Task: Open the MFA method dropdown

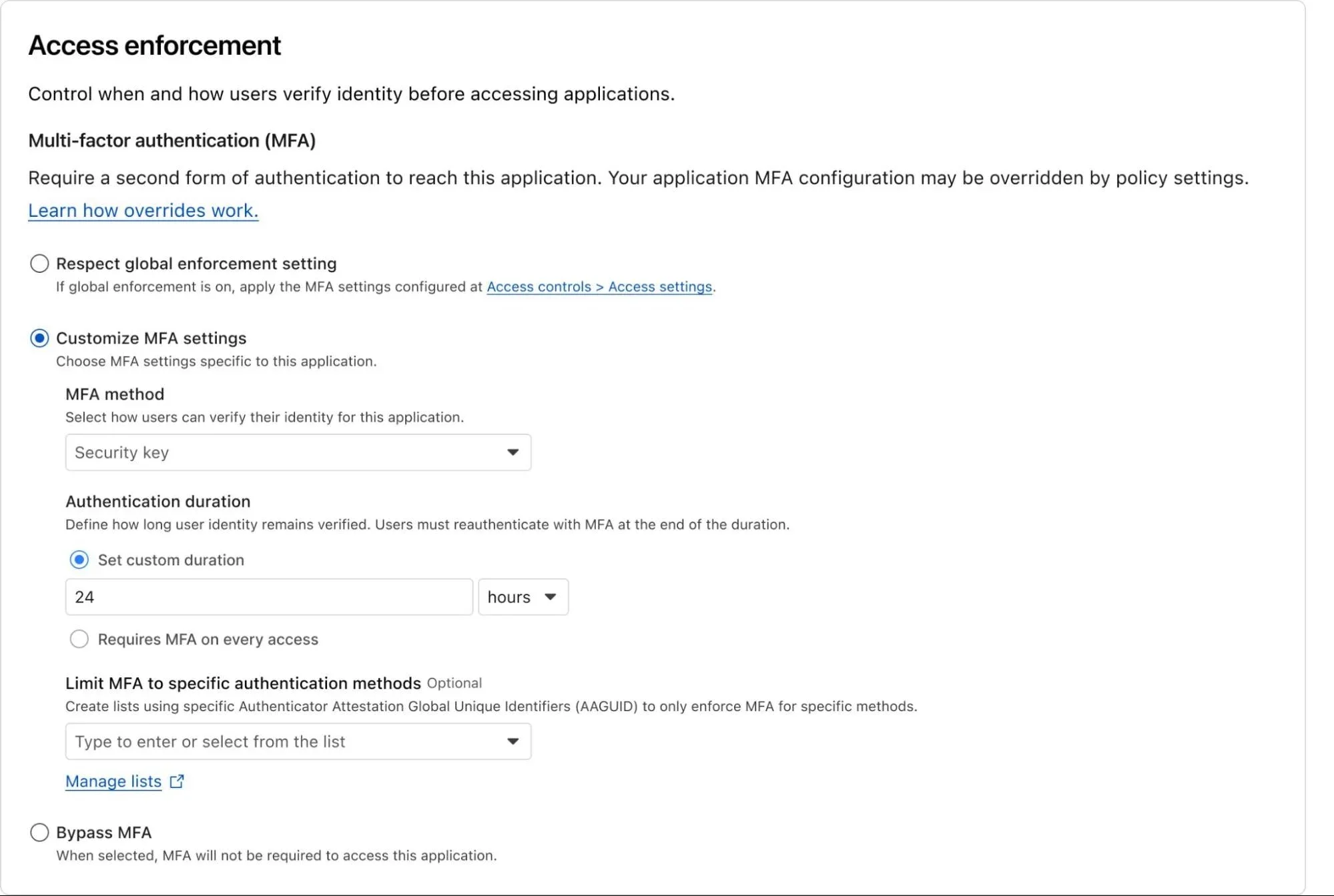Action: (x=298, y=452)
